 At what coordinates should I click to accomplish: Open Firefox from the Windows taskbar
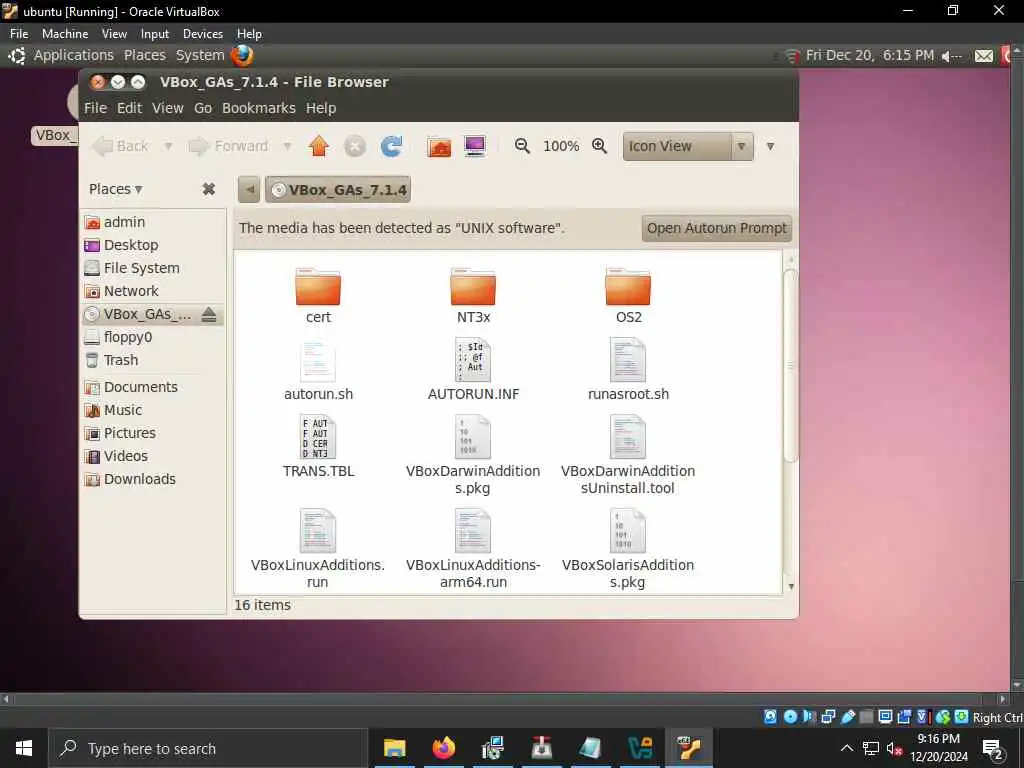pos(443,748)
